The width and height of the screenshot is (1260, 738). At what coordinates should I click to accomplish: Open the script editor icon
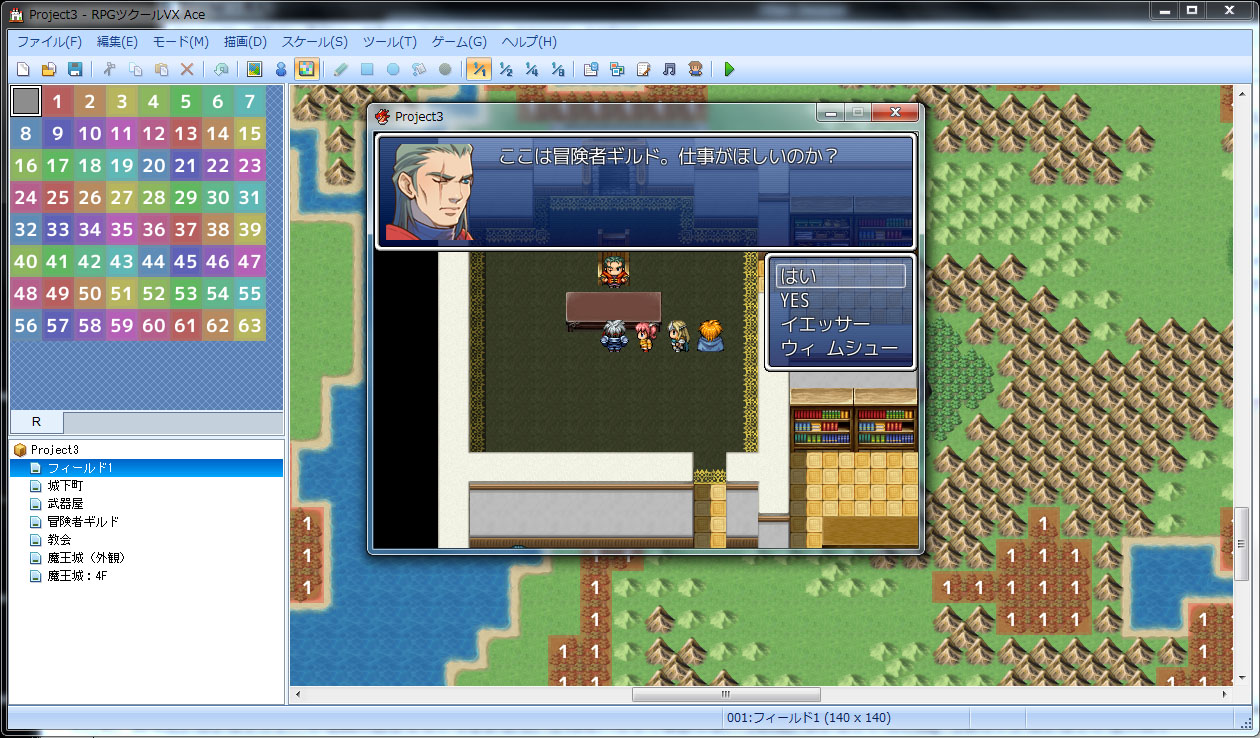pyautogui.click(x=644, y=70)
